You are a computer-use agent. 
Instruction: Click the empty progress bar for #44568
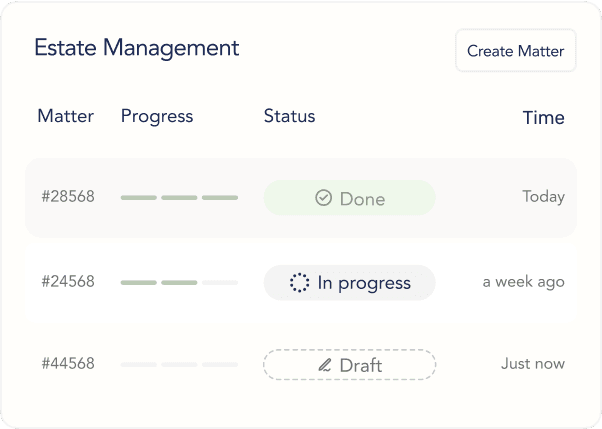click(179, 365)
